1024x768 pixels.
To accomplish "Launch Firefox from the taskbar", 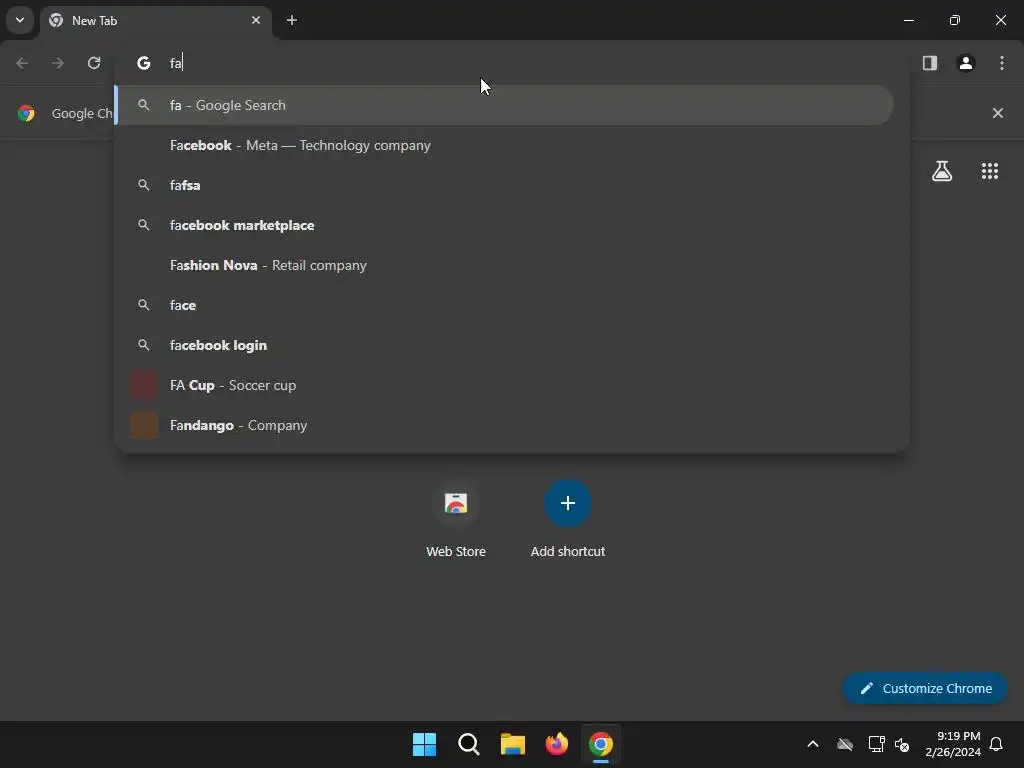I will click(x=556, y=744).
